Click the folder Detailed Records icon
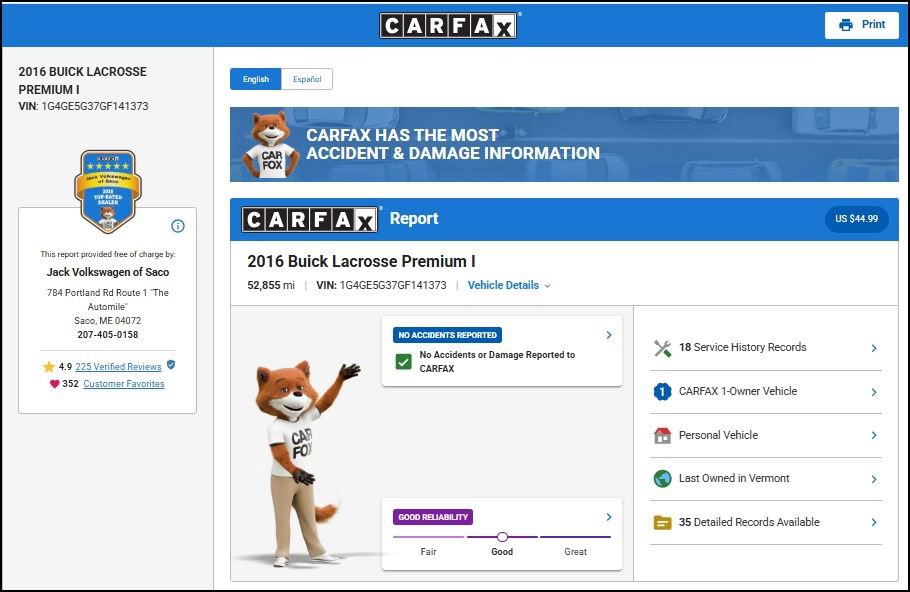910x592 pixels. (662, 522)
